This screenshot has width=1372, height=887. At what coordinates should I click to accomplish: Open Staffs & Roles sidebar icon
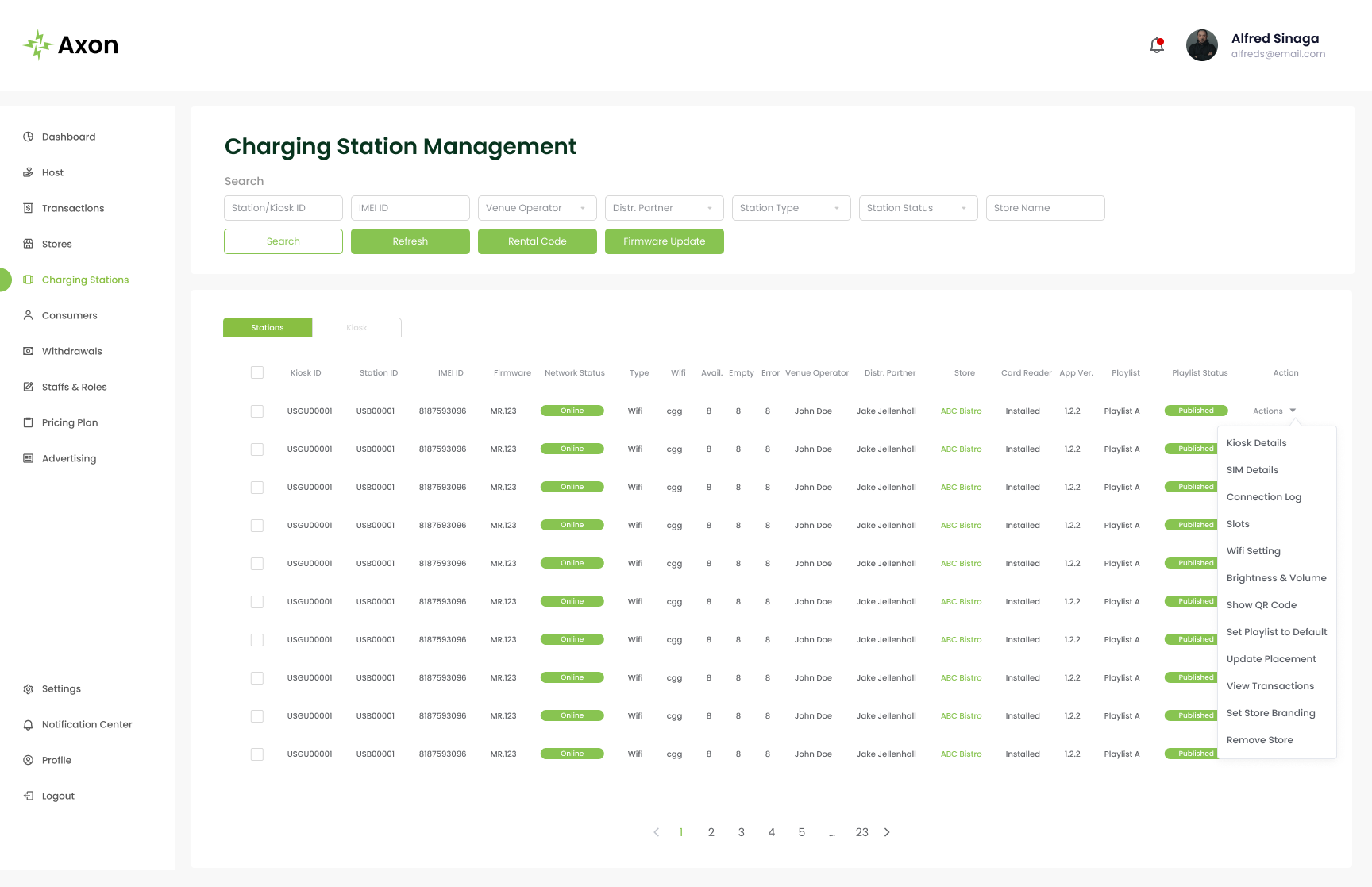28,387
